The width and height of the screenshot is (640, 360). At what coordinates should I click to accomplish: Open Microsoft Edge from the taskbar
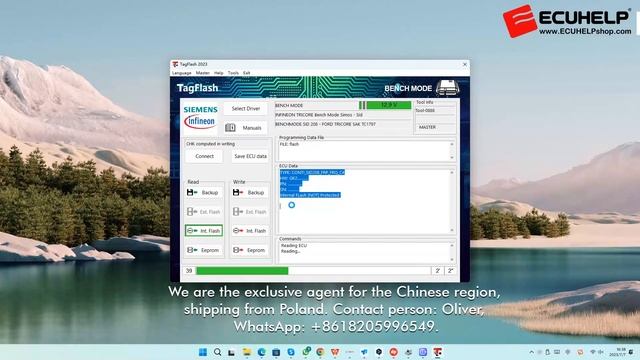[x=261, y=352]
